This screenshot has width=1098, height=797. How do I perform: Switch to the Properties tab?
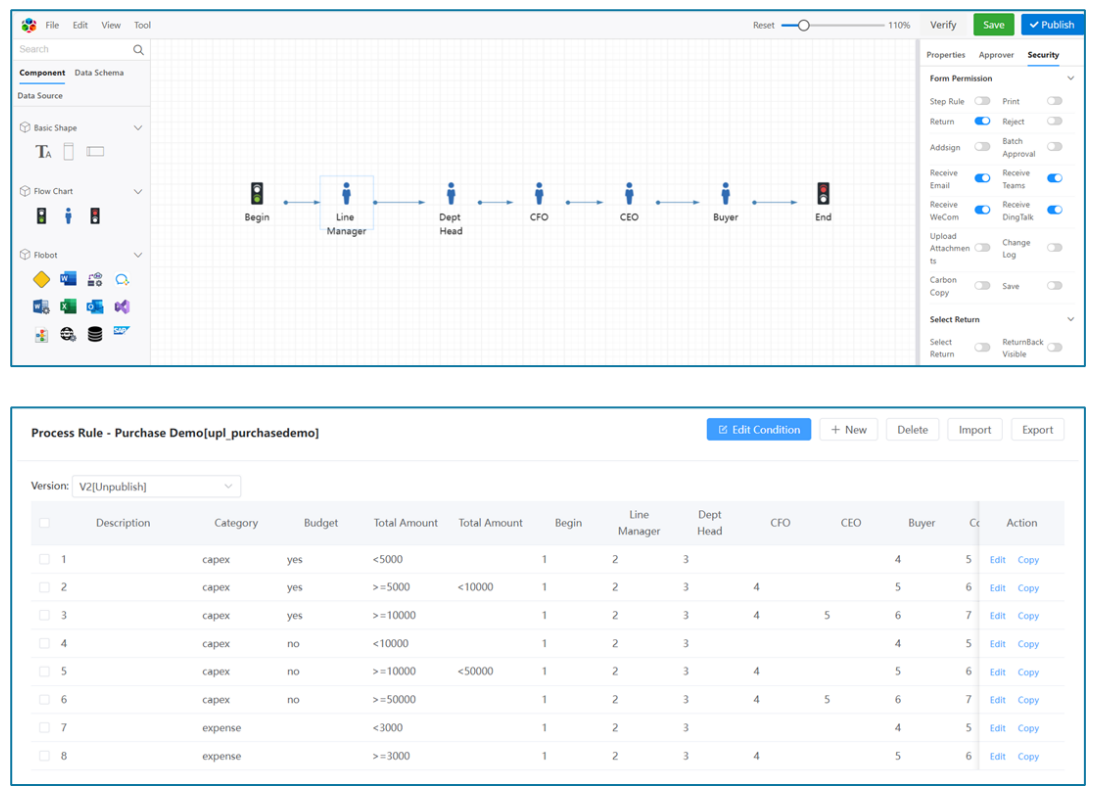tap(945, 55)
